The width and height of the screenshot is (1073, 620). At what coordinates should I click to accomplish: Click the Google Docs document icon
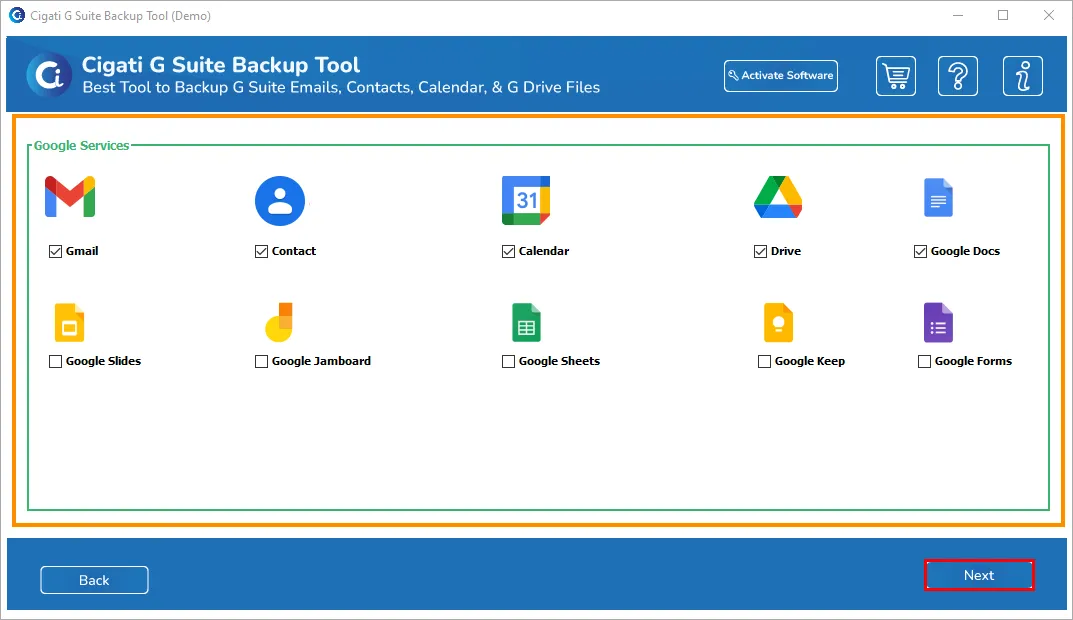[938, 198]
